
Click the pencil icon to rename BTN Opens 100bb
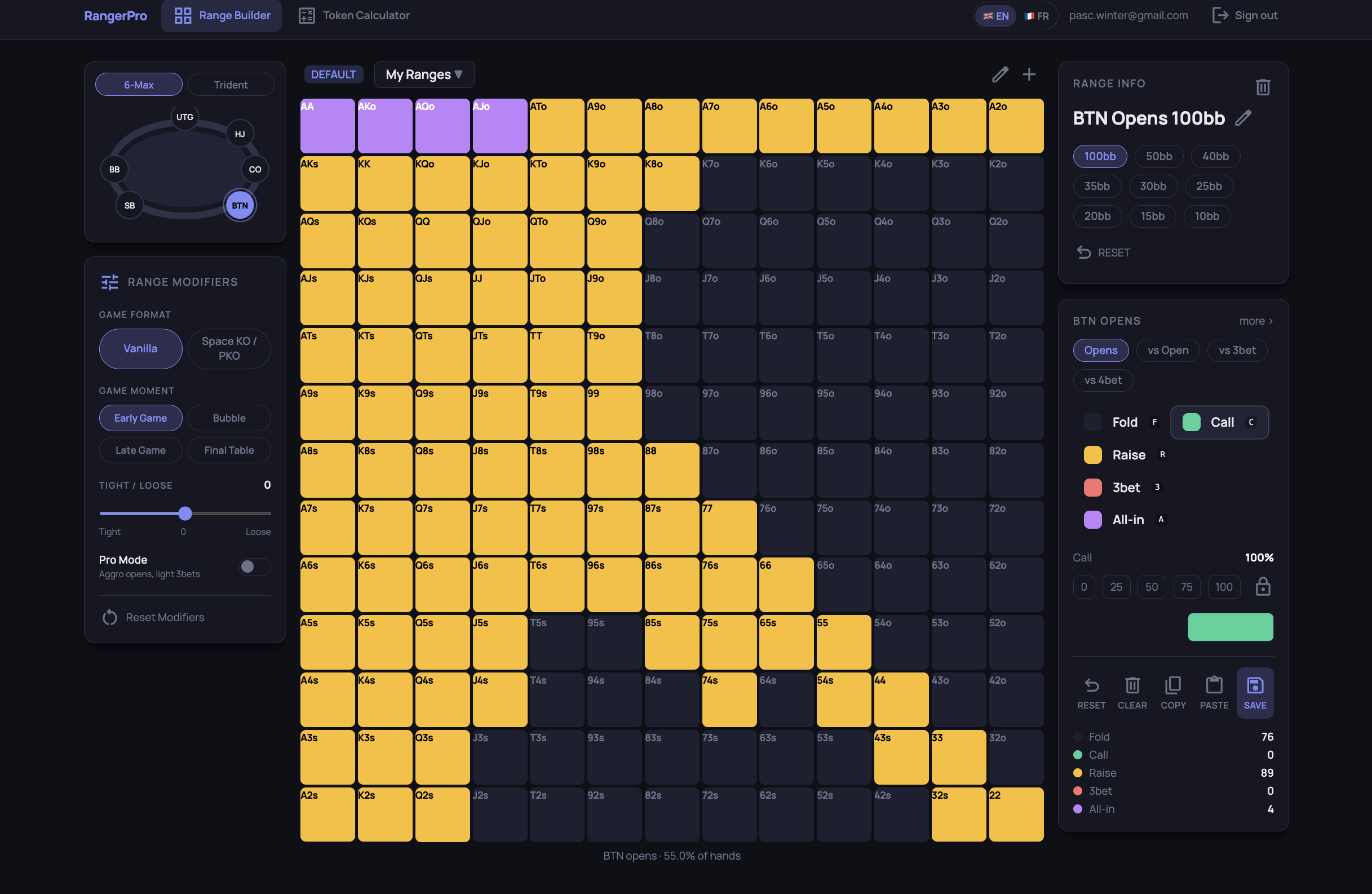pyautogui.click(x=1244, y=118)
